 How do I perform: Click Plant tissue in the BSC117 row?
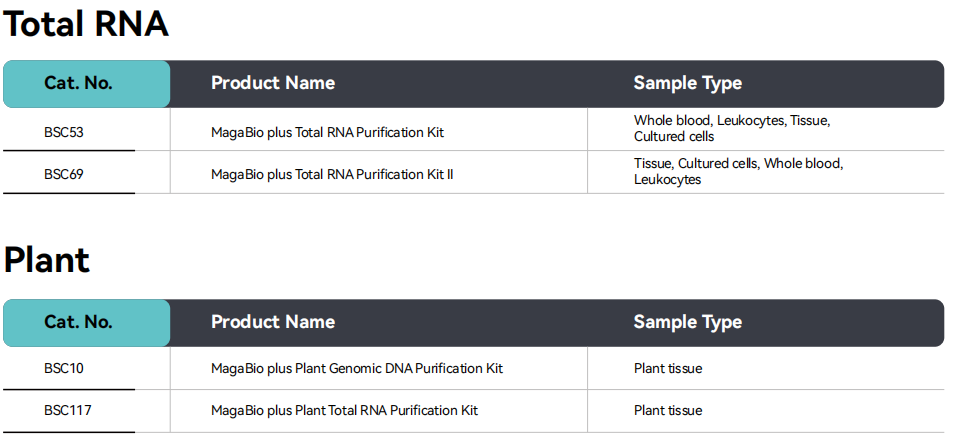[x=667, y=410]
